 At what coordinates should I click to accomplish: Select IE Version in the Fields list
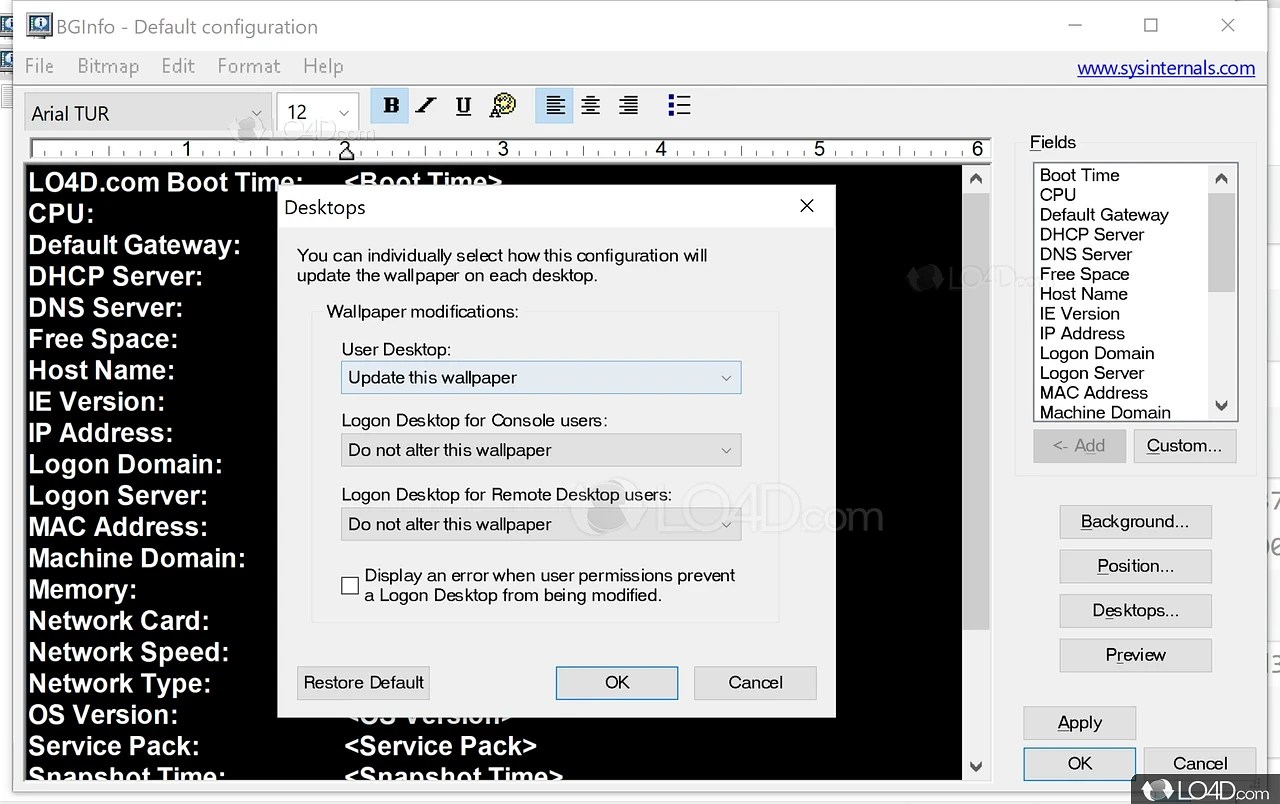point(1079,314)
